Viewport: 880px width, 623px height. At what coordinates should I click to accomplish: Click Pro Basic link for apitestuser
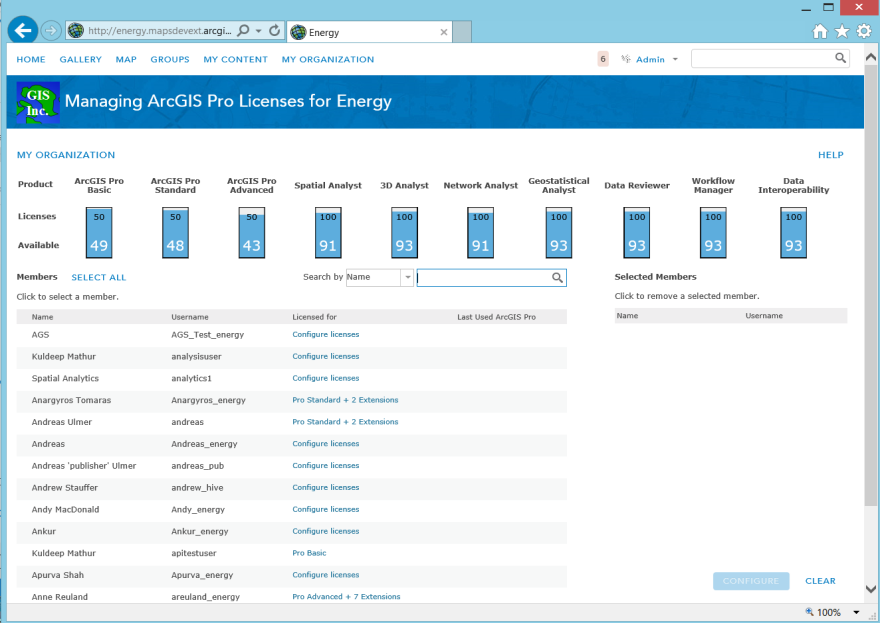(309, 553)
